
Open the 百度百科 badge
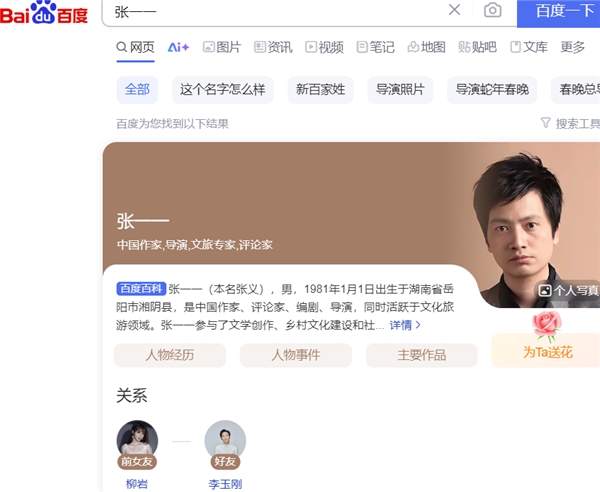coord(141,288)
